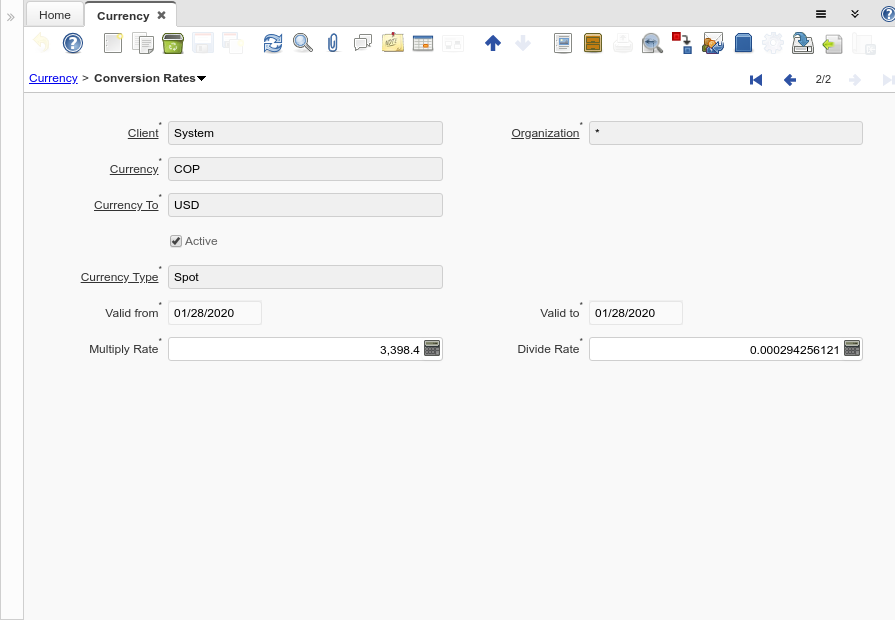895x620 pixels.
Task: Switch to the Home tab
Action: (x=55, y=15)
